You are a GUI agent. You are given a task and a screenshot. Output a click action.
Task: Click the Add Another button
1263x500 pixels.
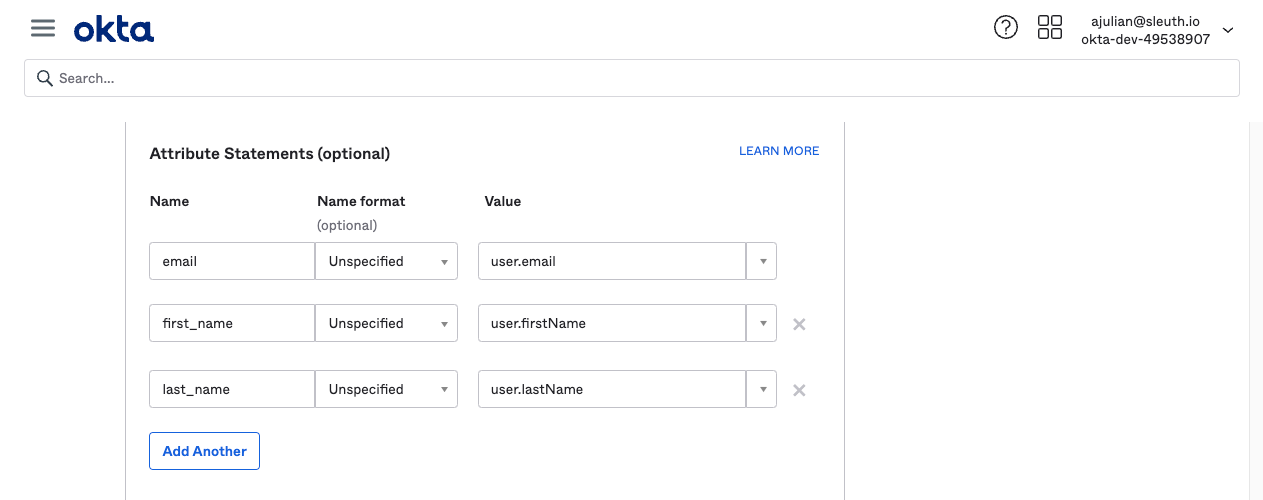pyautogui.click(x=204, y=451)
